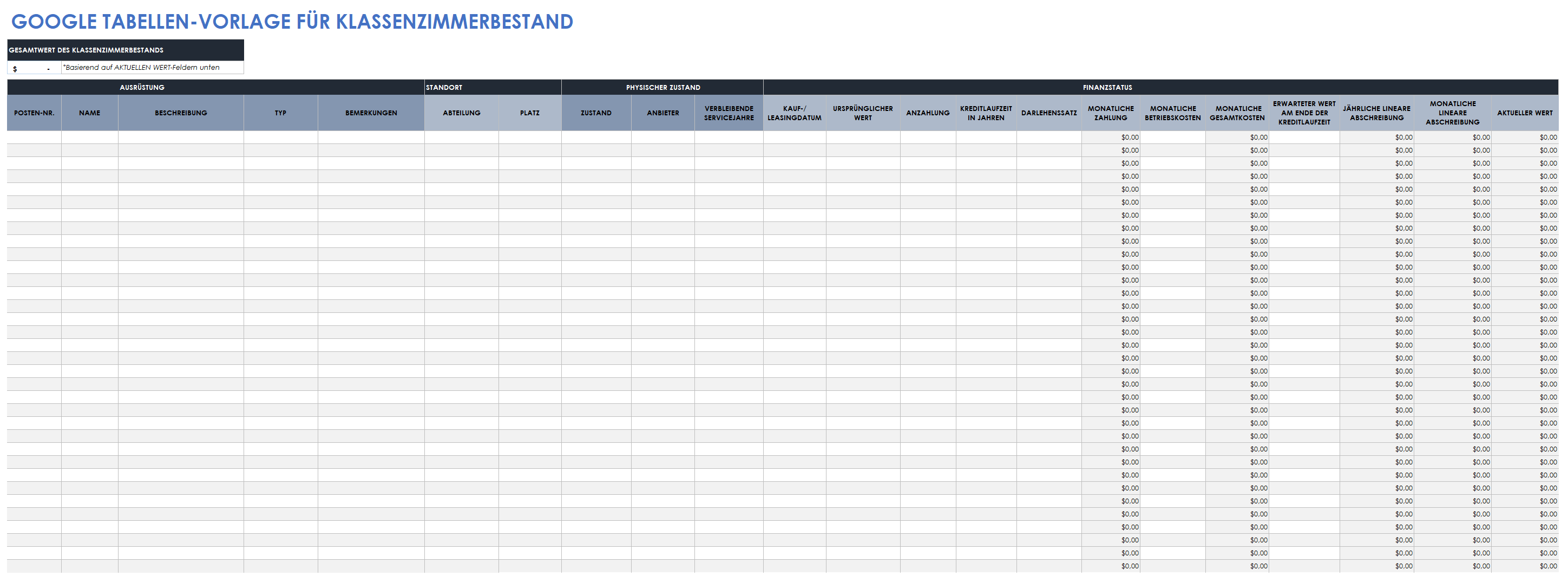Click the AUSRÜSTUNG section header

[215, 87]
